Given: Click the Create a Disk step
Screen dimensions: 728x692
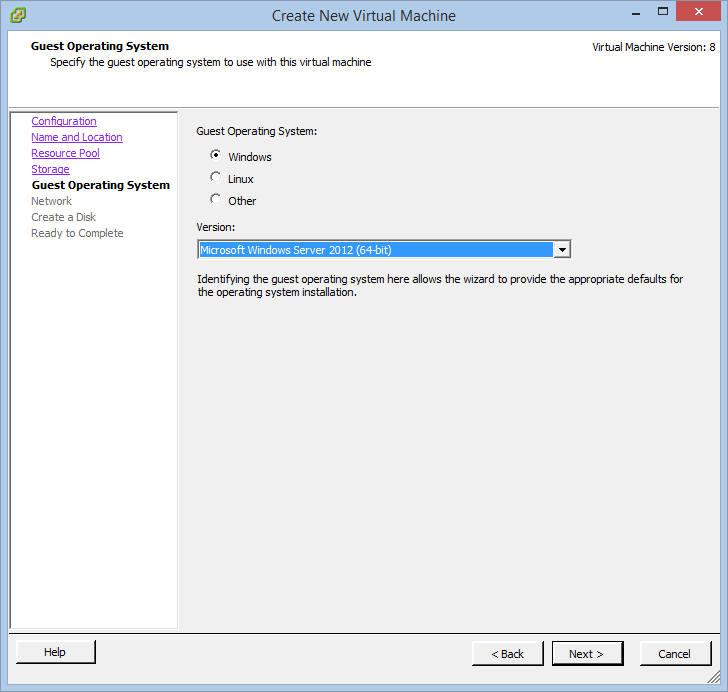Looking at the screenshot, I should pyautogui.click(x=63, y=217).
